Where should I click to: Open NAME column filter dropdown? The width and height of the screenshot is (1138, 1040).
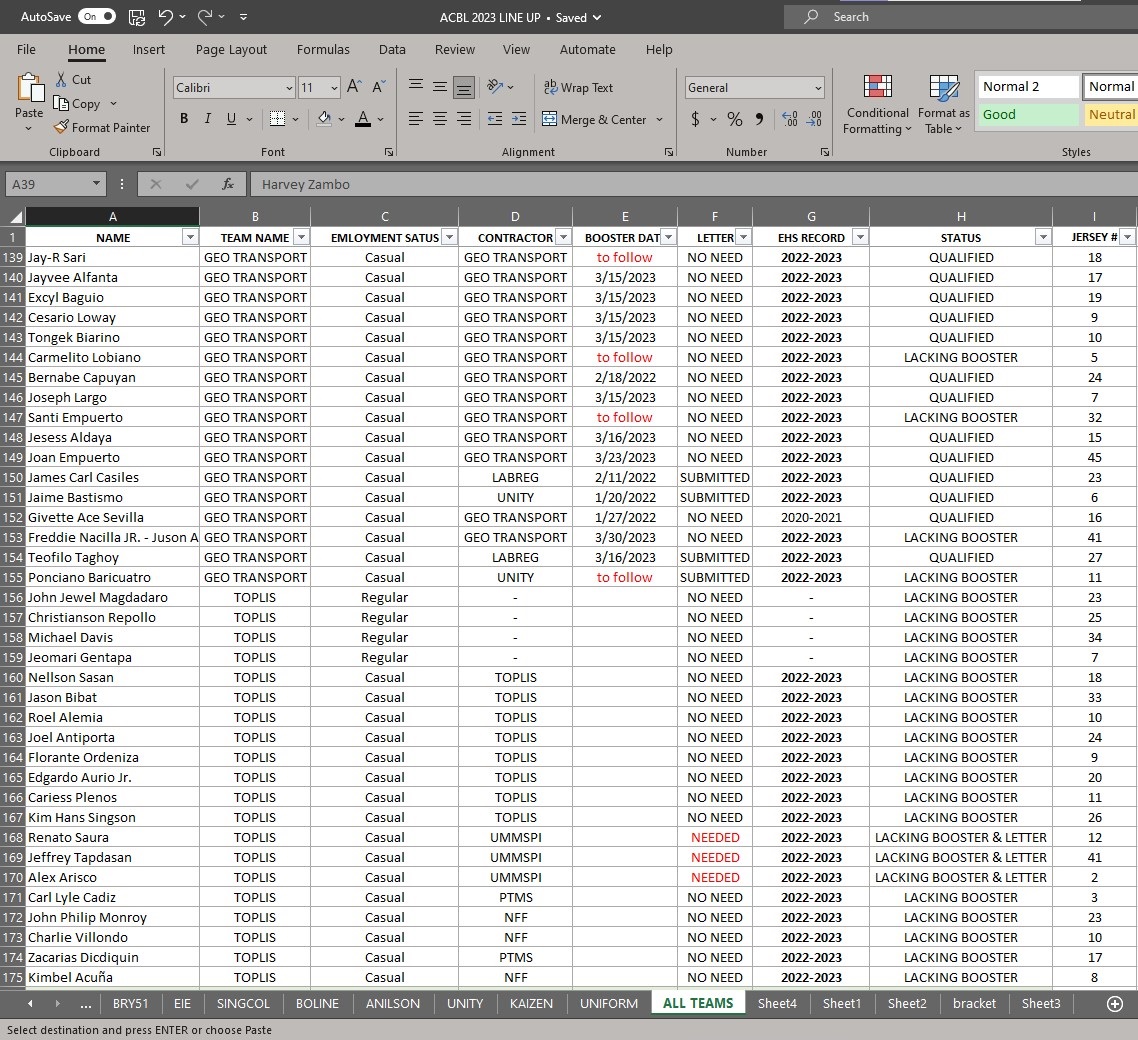(190, 237)
